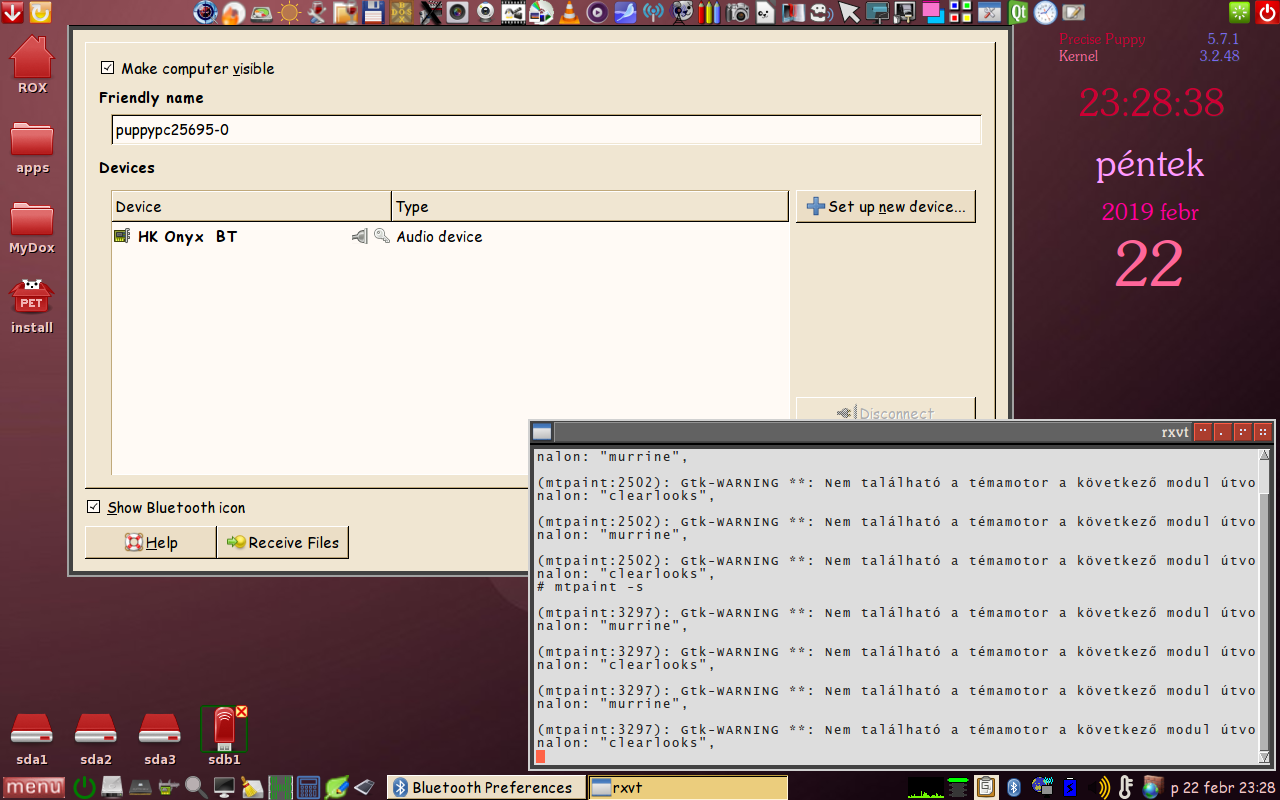Open the MyDox folder desktop icon

(32, 227)
